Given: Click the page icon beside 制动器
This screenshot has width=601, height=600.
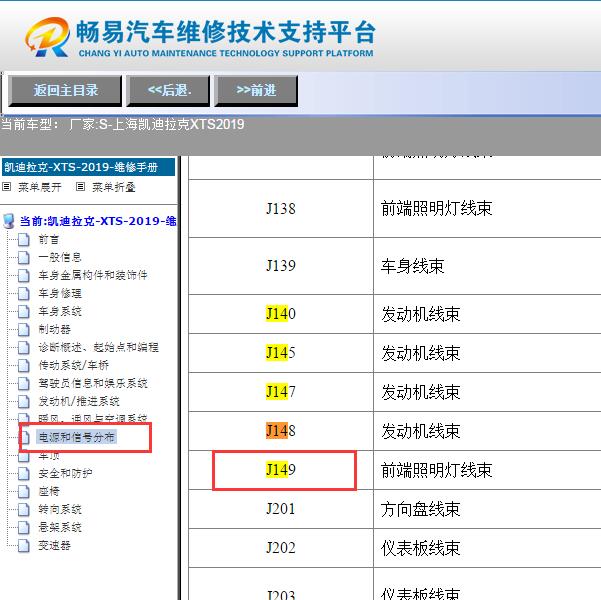Looking at the screenshot, I should coord(24,329).
